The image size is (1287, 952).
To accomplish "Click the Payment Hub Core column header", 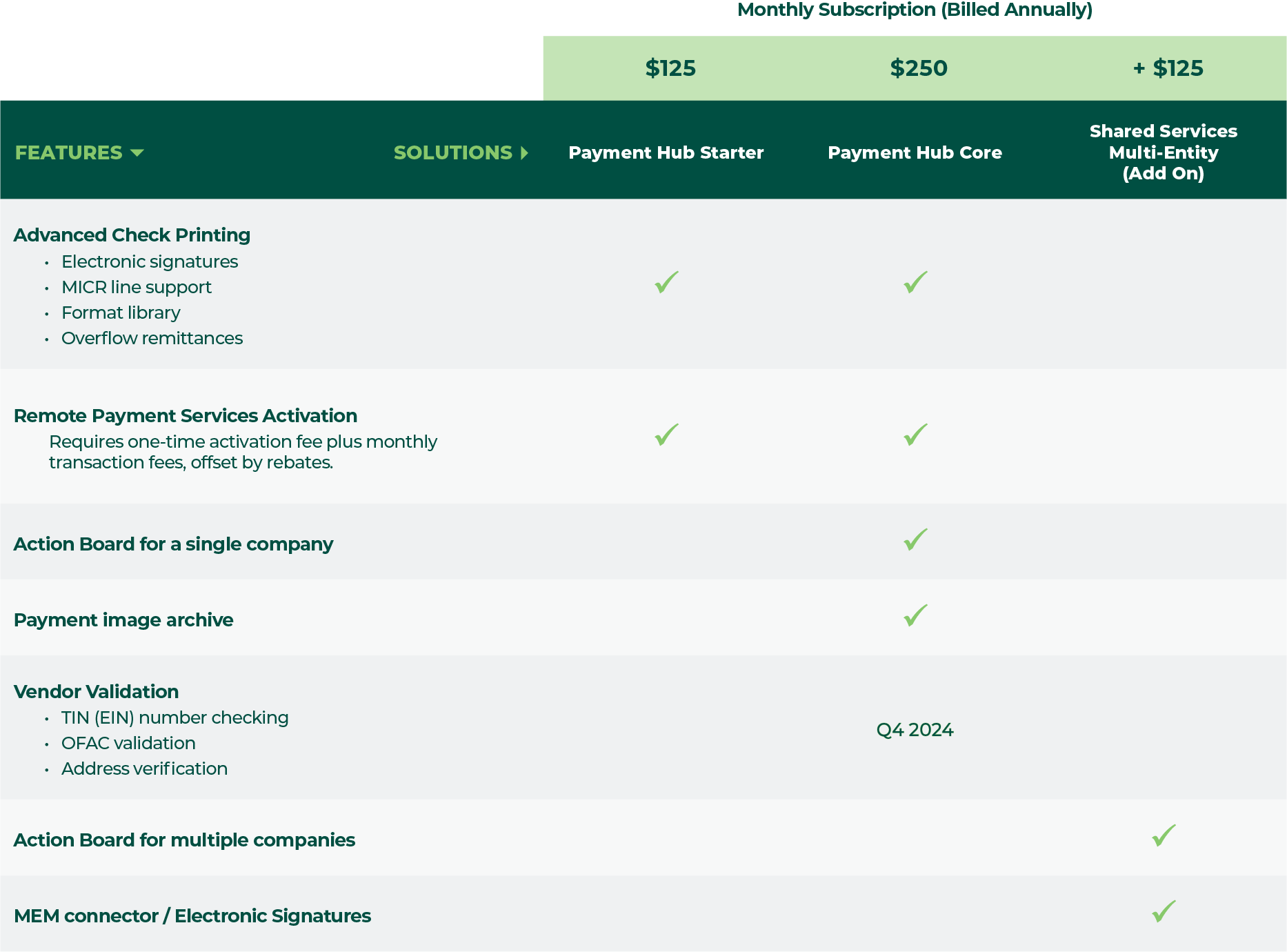I will coord(915,152).
